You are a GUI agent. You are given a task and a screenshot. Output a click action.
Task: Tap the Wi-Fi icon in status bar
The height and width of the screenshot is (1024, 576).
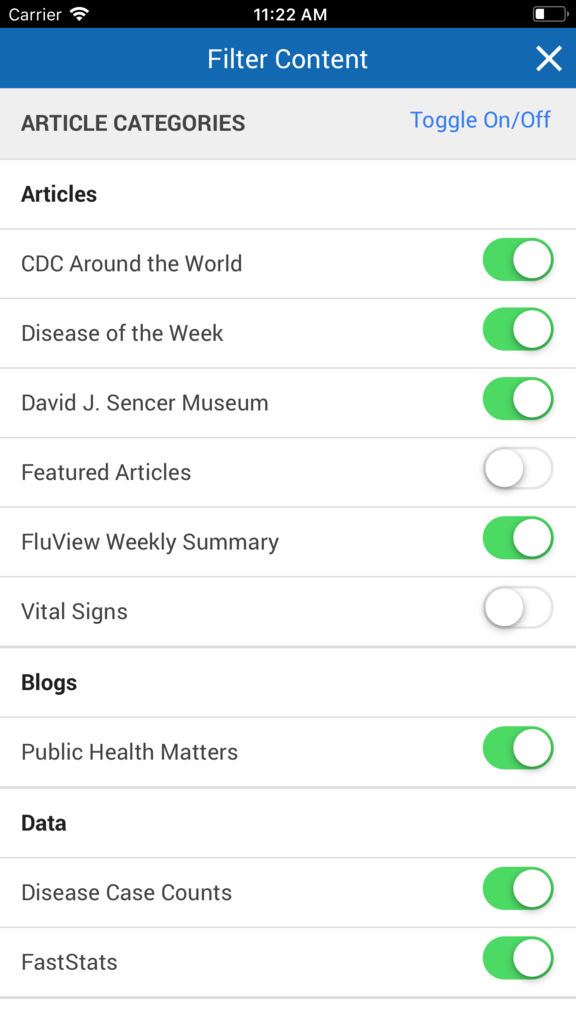[79, 14]
